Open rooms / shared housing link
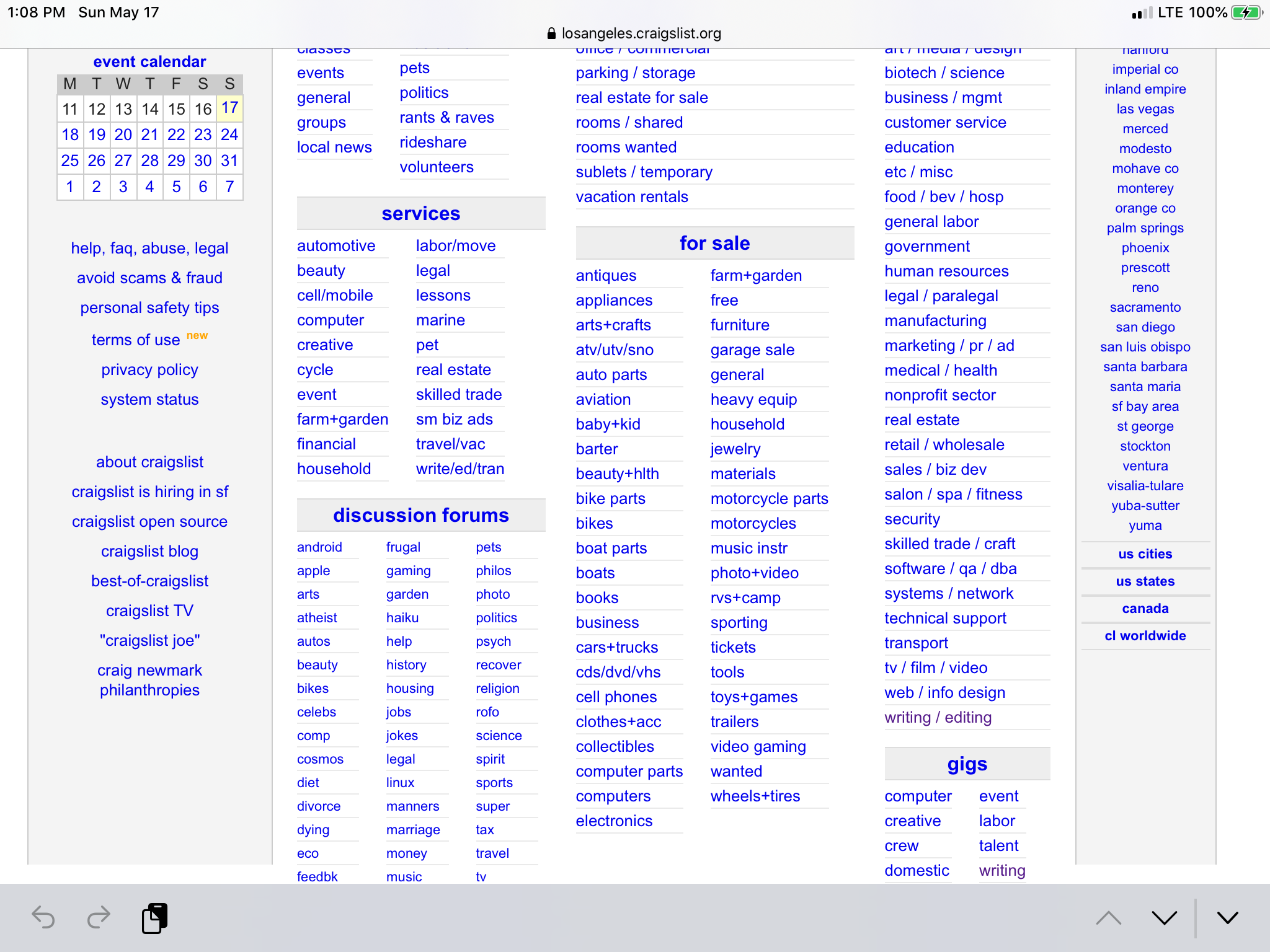This screenshot has width=1270, height=952. [629, 122]
